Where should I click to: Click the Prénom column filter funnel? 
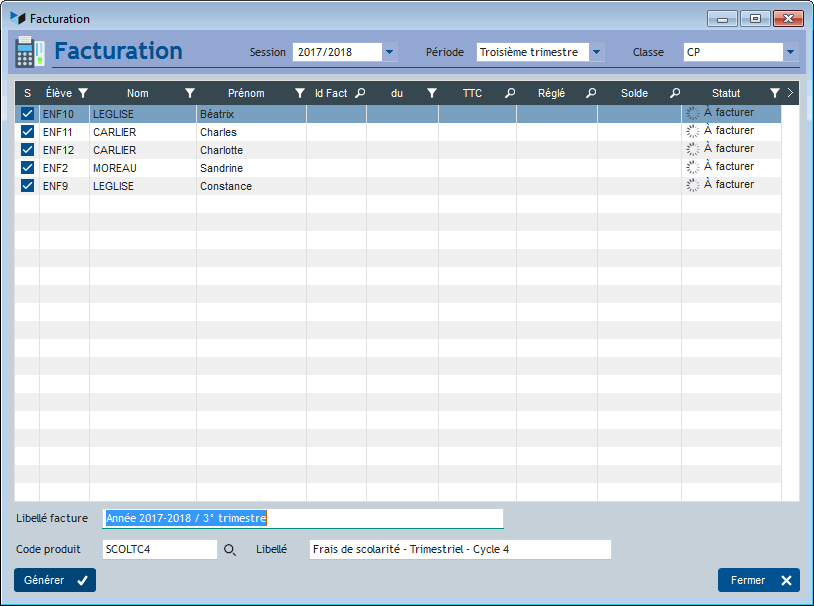point(300,93)
